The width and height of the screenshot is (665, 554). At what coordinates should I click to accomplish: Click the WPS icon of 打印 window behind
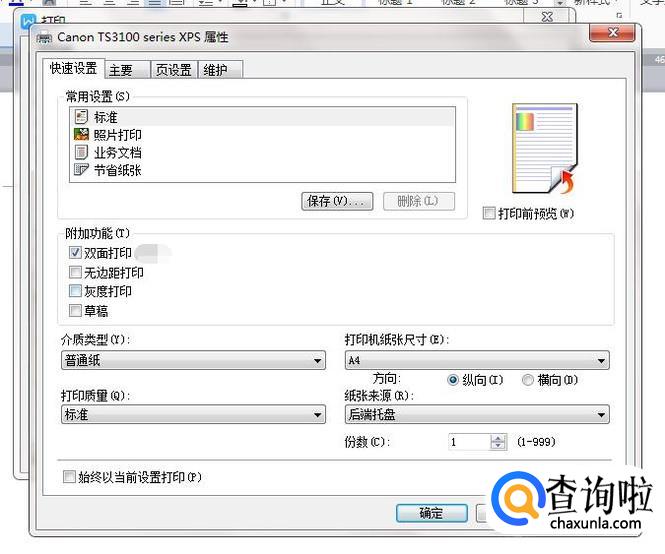tap(28, 20)
